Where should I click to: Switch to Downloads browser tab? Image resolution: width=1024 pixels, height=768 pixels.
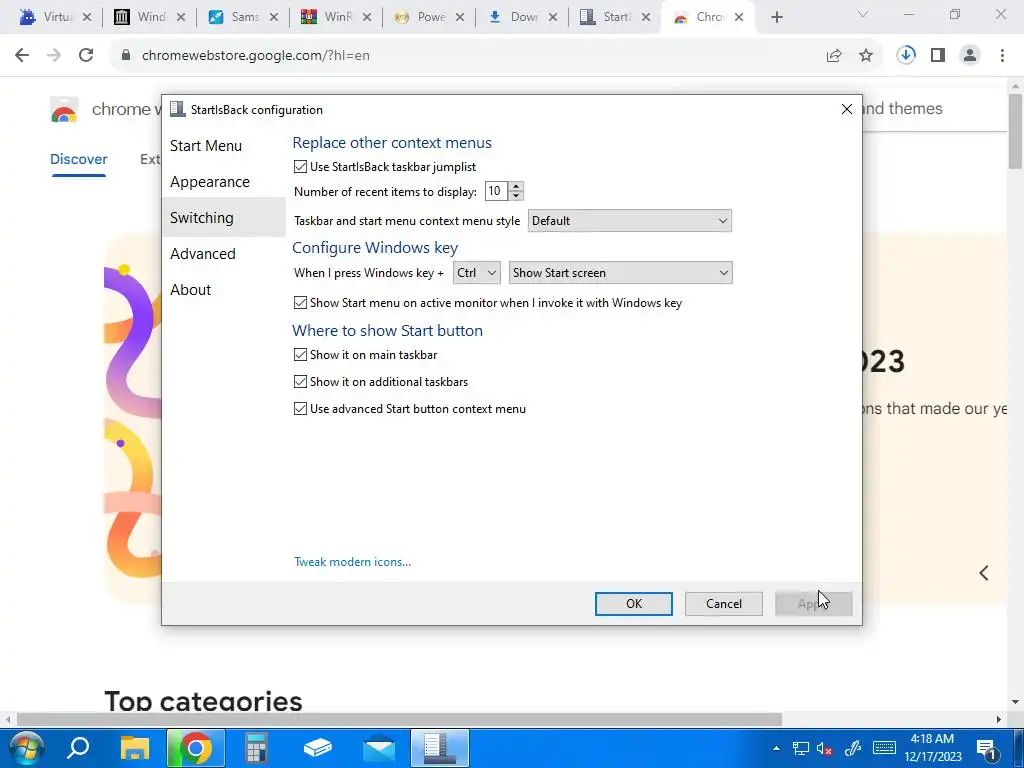[x=521, y=18]
